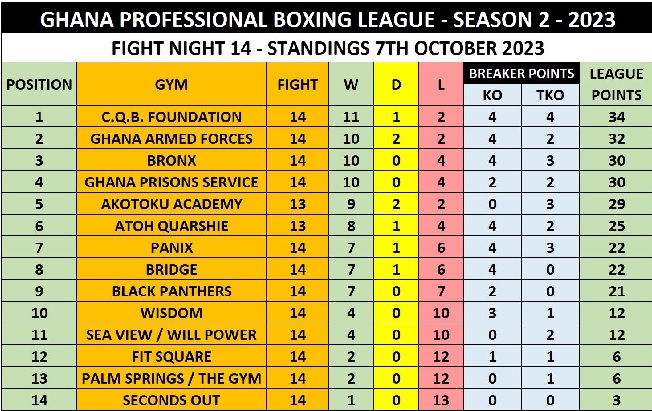The height and width of the screenshot is (411, 652).
Task: Click the SECONDS OUT gym cell
Action: [x=171, y=400]
